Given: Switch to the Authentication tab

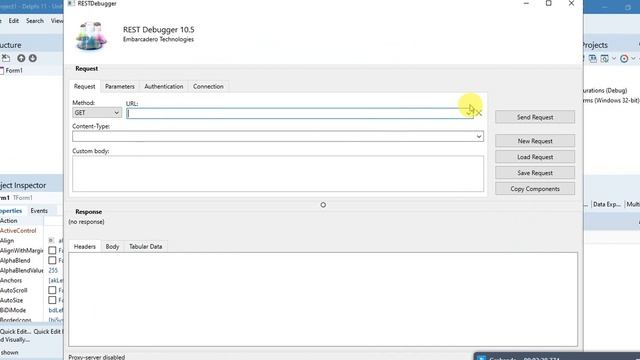Looking at the screenshot, I should (164, 87).
